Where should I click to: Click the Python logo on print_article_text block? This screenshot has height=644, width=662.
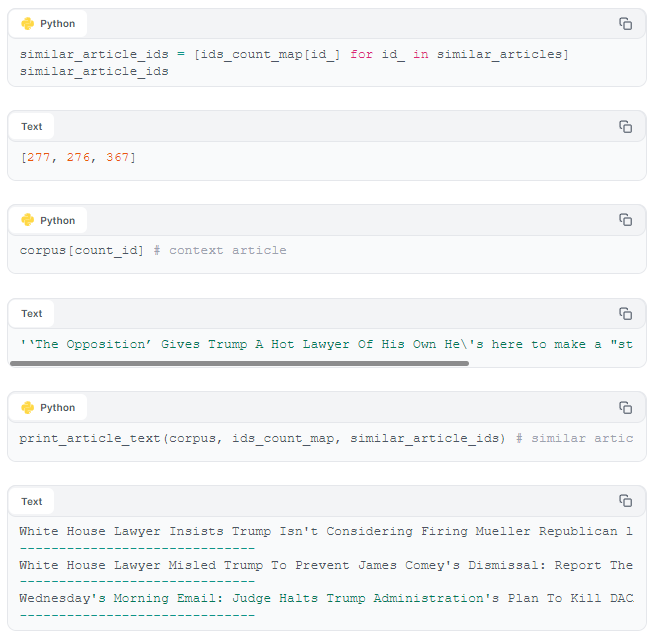[28, 408]
